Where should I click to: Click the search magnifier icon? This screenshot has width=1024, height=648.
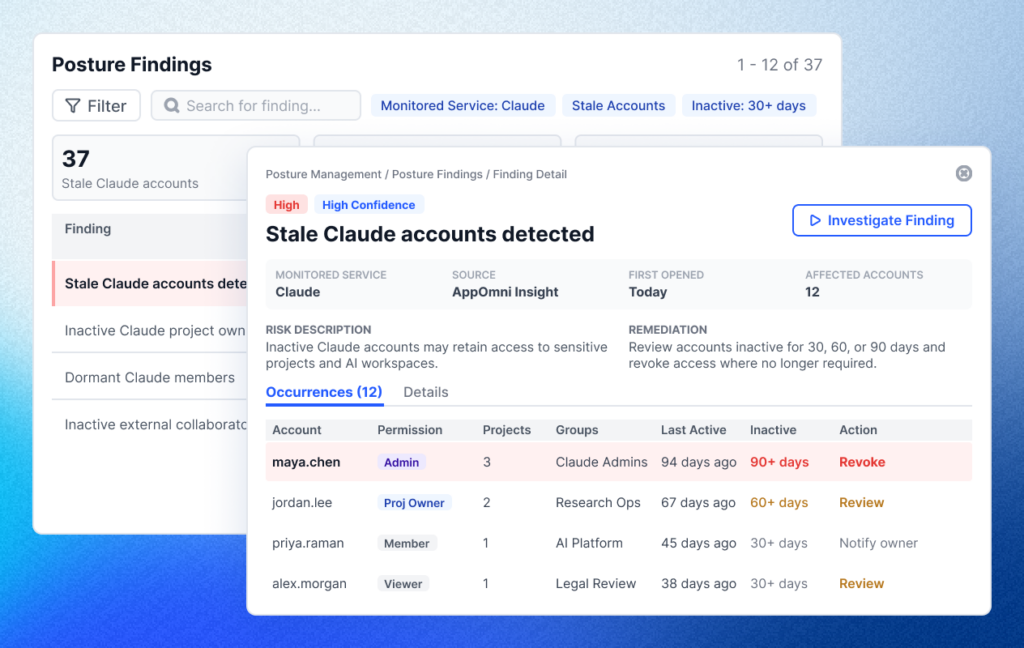[172, 106]
